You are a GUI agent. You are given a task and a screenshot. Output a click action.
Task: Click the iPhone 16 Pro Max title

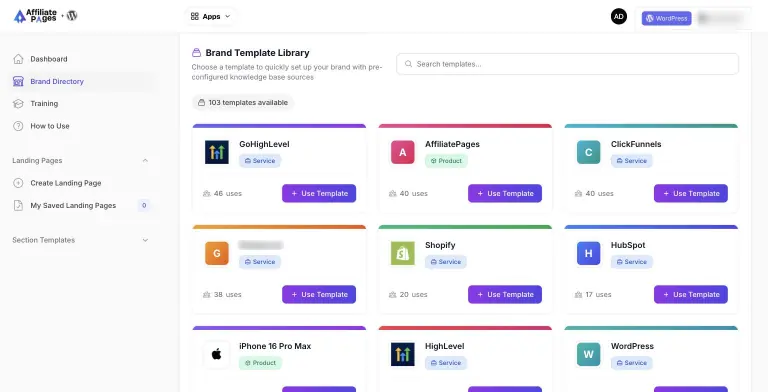pyautogui.click(x=275, y=346)
